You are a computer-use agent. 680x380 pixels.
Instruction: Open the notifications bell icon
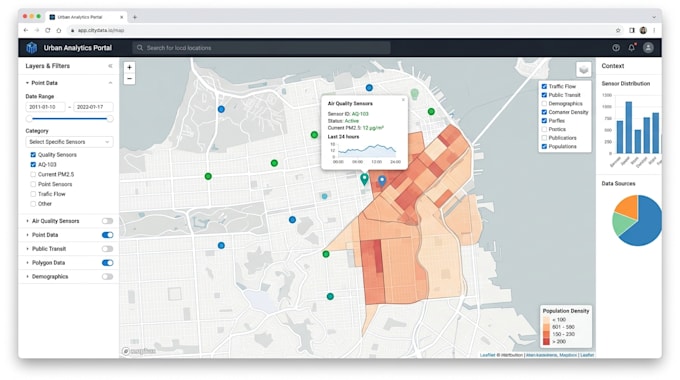click(x=631, y=48)
